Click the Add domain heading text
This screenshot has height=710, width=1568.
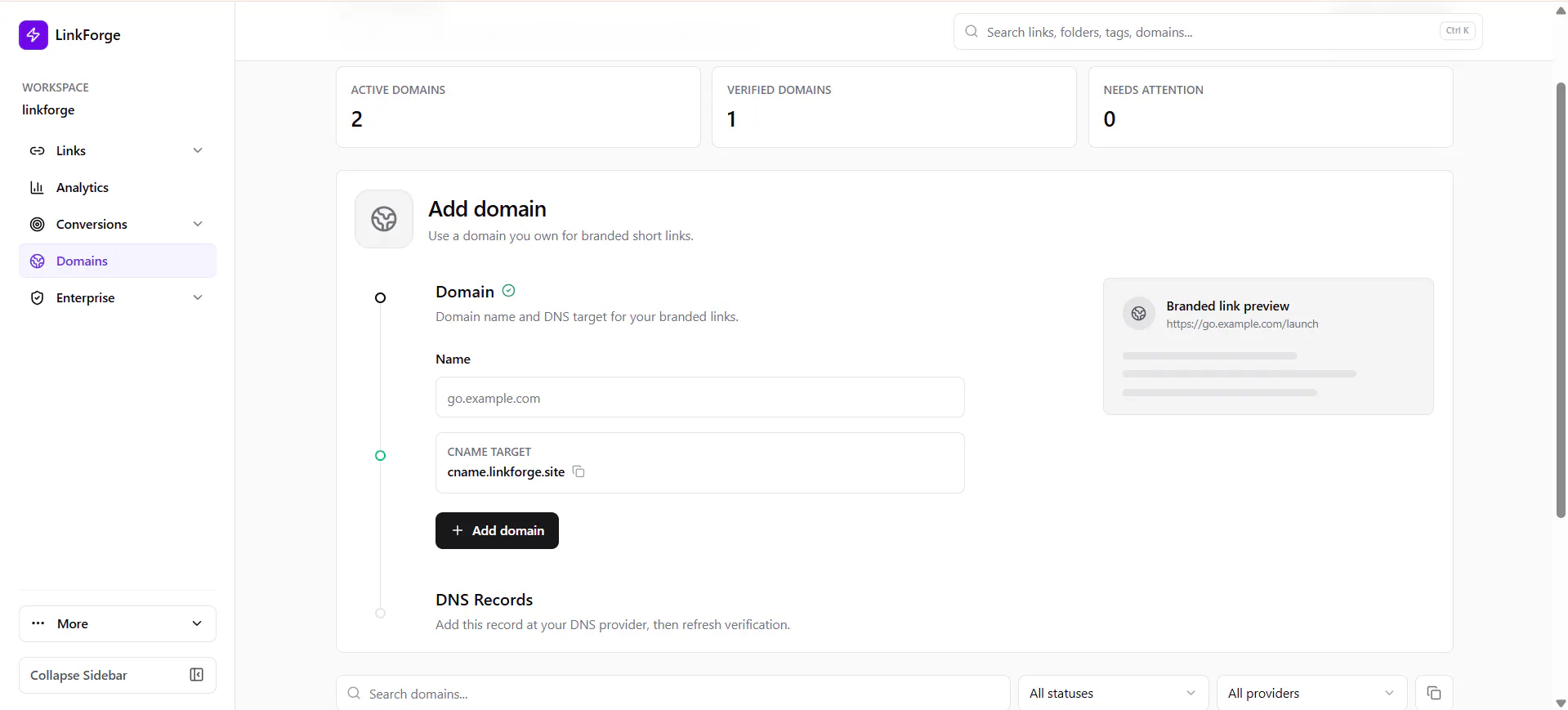click(487, 209)
